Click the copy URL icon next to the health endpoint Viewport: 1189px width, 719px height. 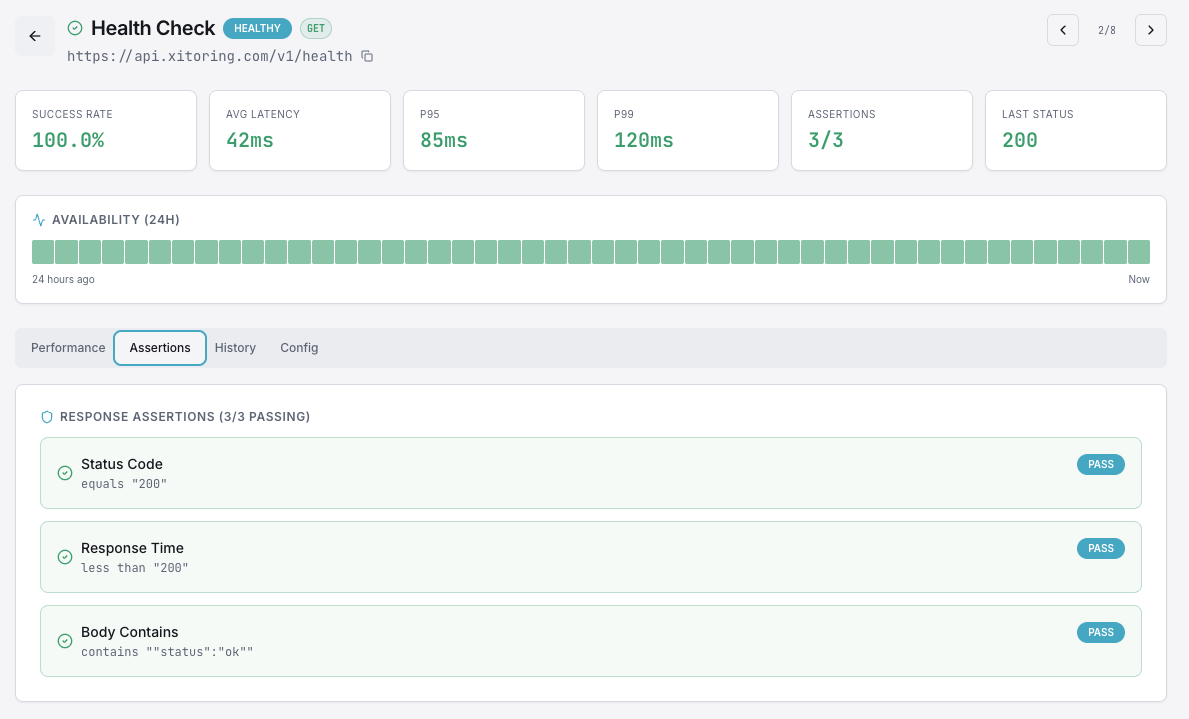coord(367,57)
